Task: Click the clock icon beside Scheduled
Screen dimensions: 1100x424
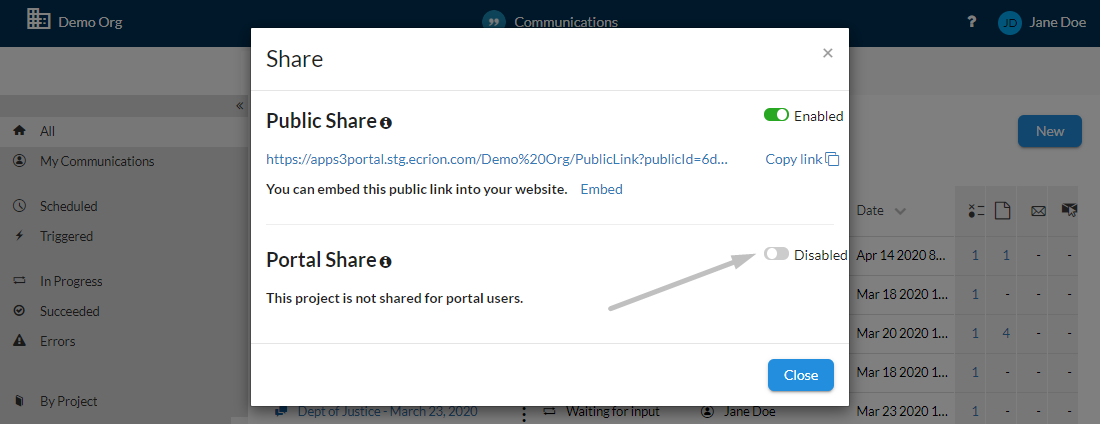Action: tap(20, 206)
